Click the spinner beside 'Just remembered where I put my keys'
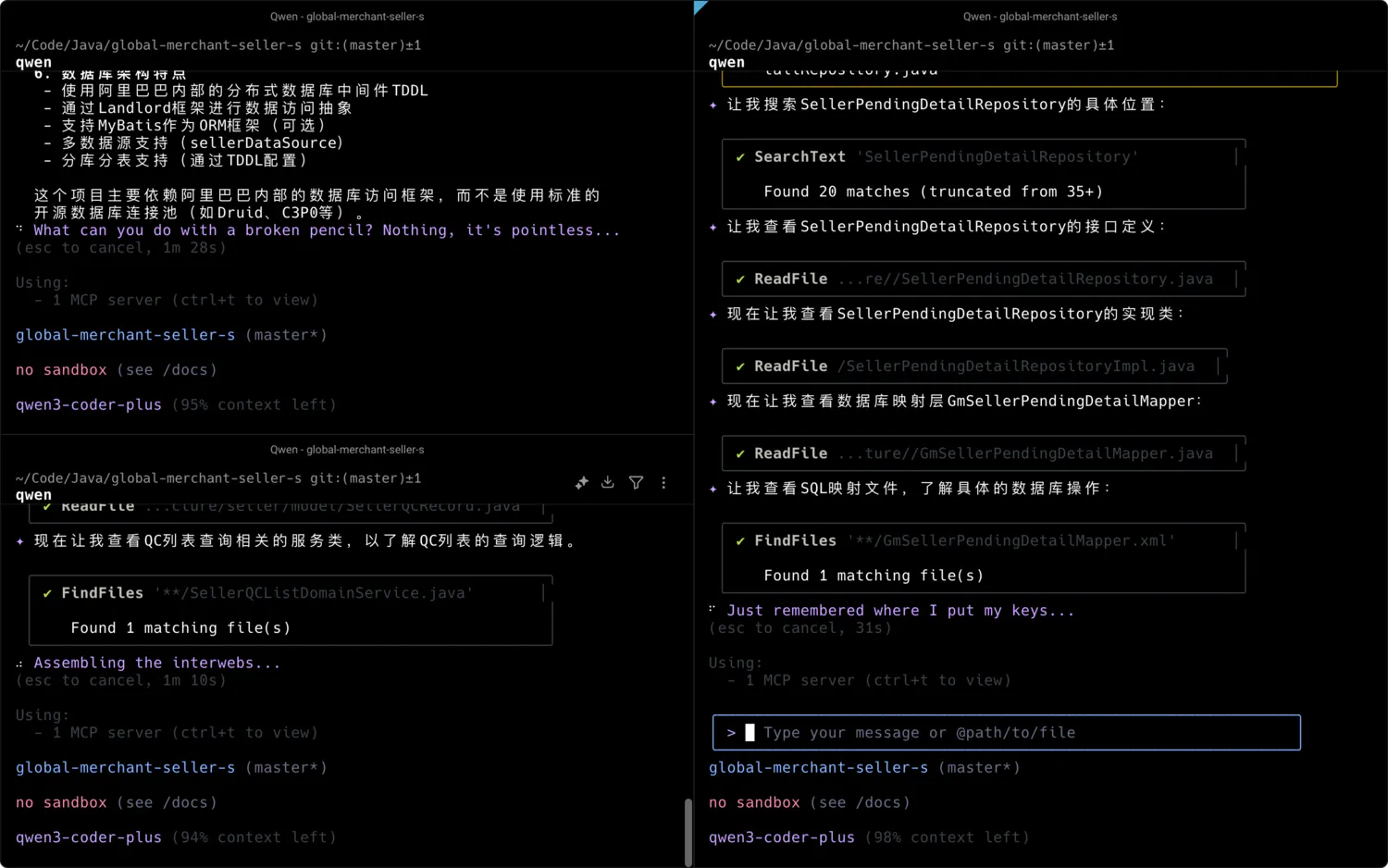This screenshot has width=1388, height=868. pos(713,610)
